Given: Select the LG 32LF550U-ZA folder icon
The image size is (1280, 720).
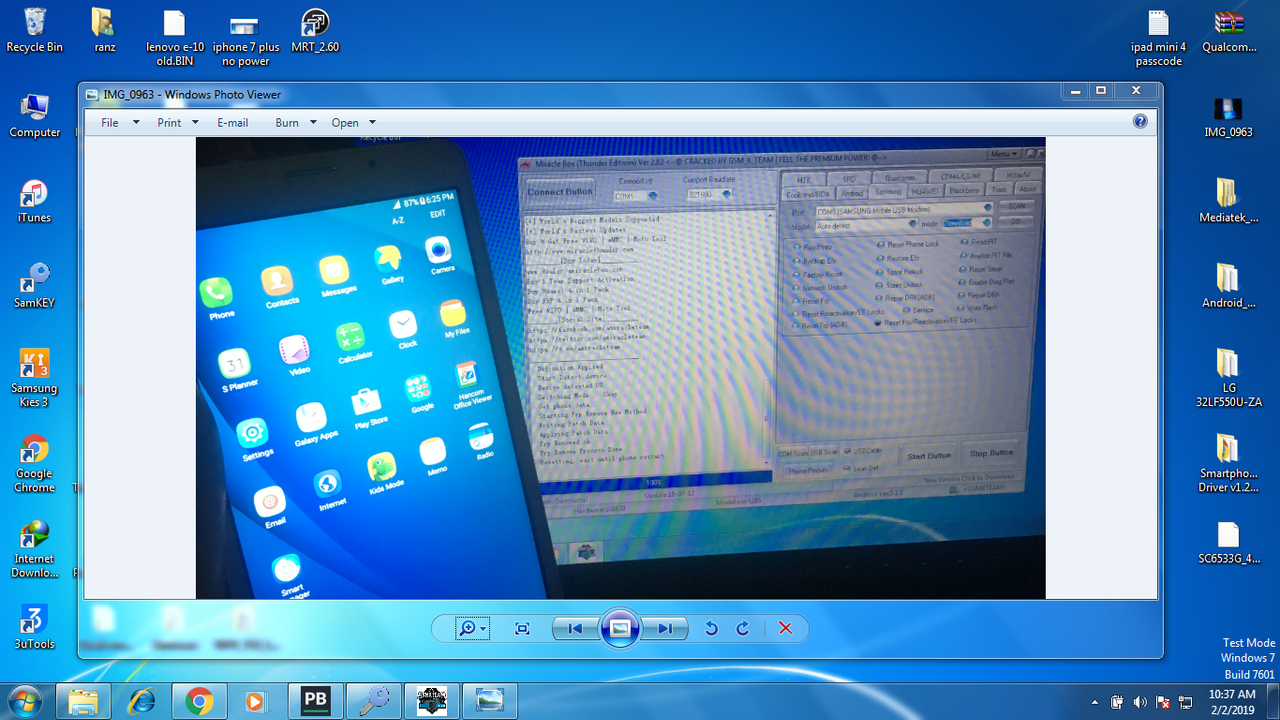Looking at the screenshot, I should [x=1228, y=378].
